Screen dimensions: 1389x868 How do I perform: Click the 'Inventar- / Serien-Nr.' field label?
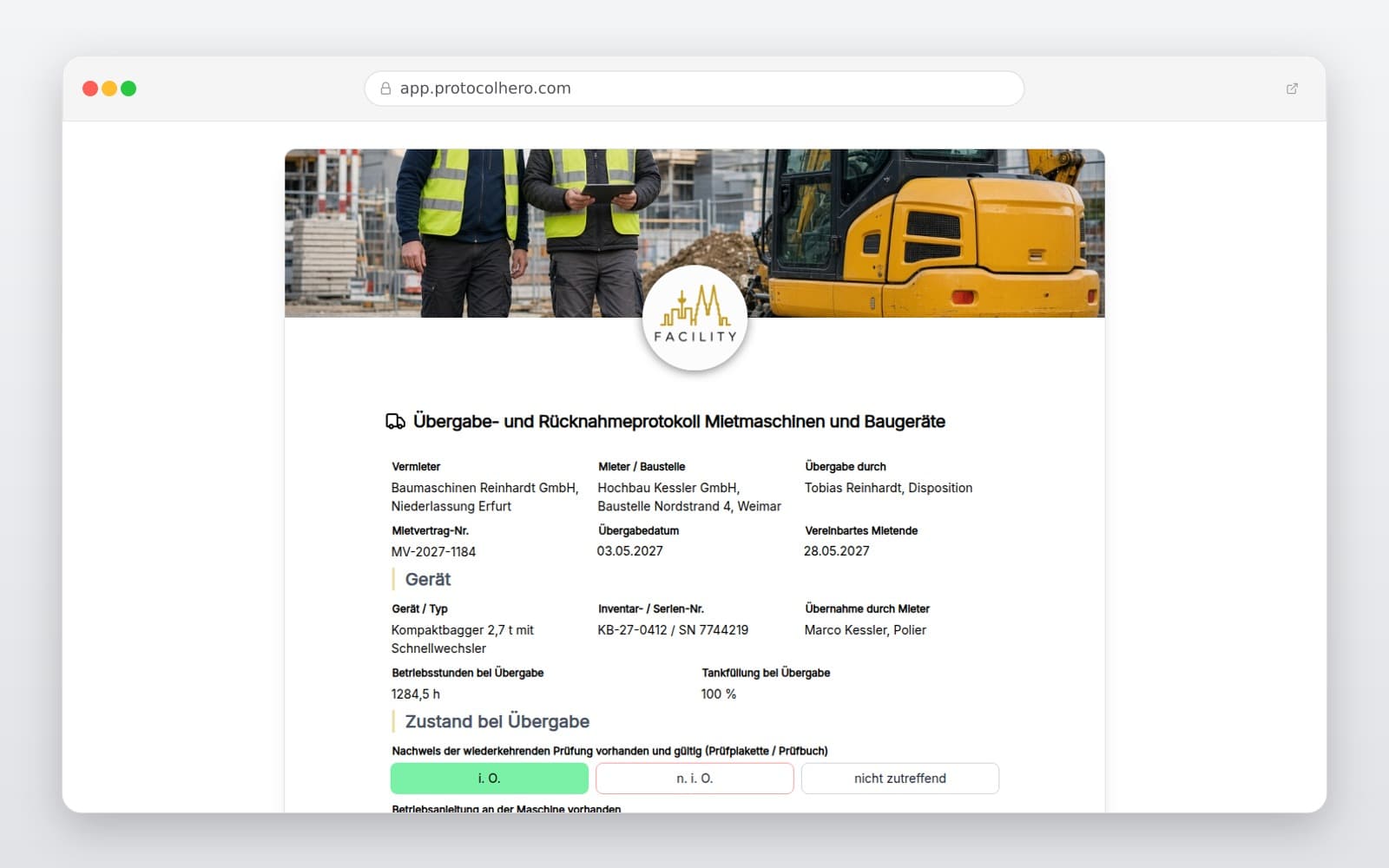click(x=651, y=609)
